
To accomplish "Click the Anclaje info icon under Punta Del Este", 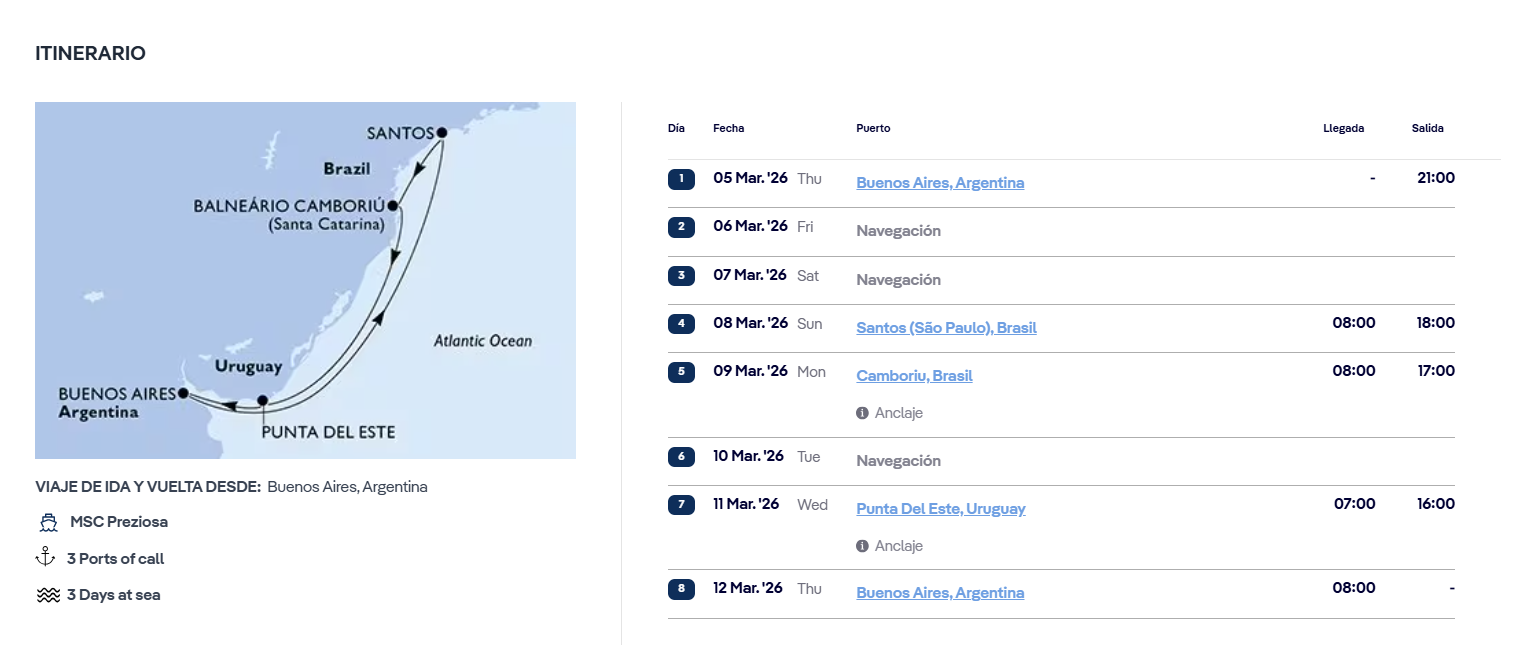I will (x=862, y=546).
